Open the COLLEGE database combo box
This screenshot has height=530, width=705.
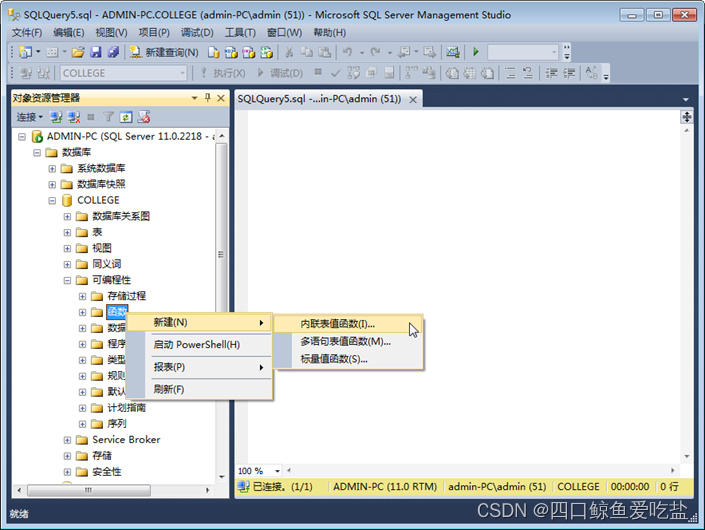pos(123,73)
